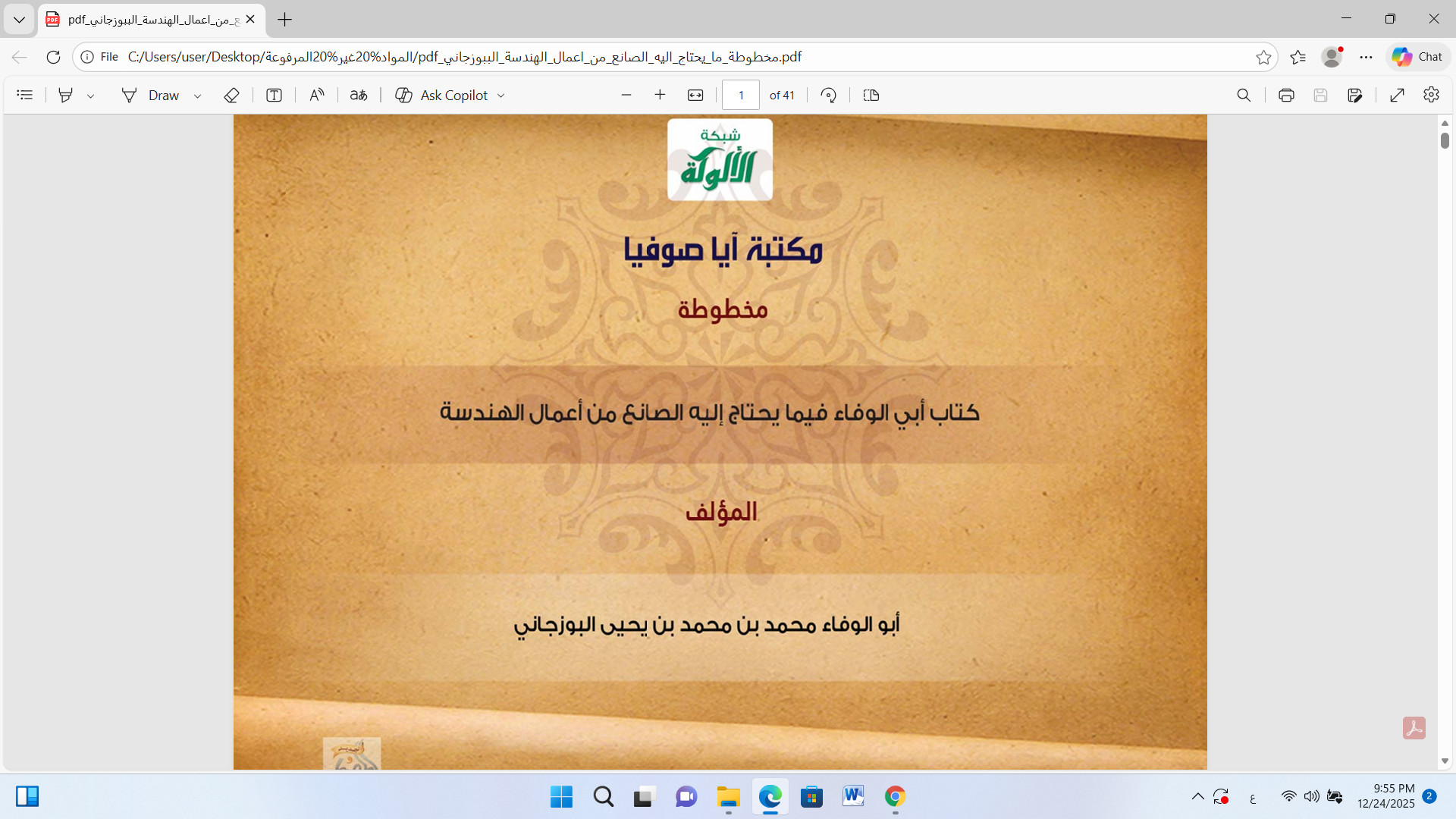Image resolution: width=1456 pixels, height=819 pixels.
Task: Open Windows taskbar Search
Action: [x=604, y=797]
